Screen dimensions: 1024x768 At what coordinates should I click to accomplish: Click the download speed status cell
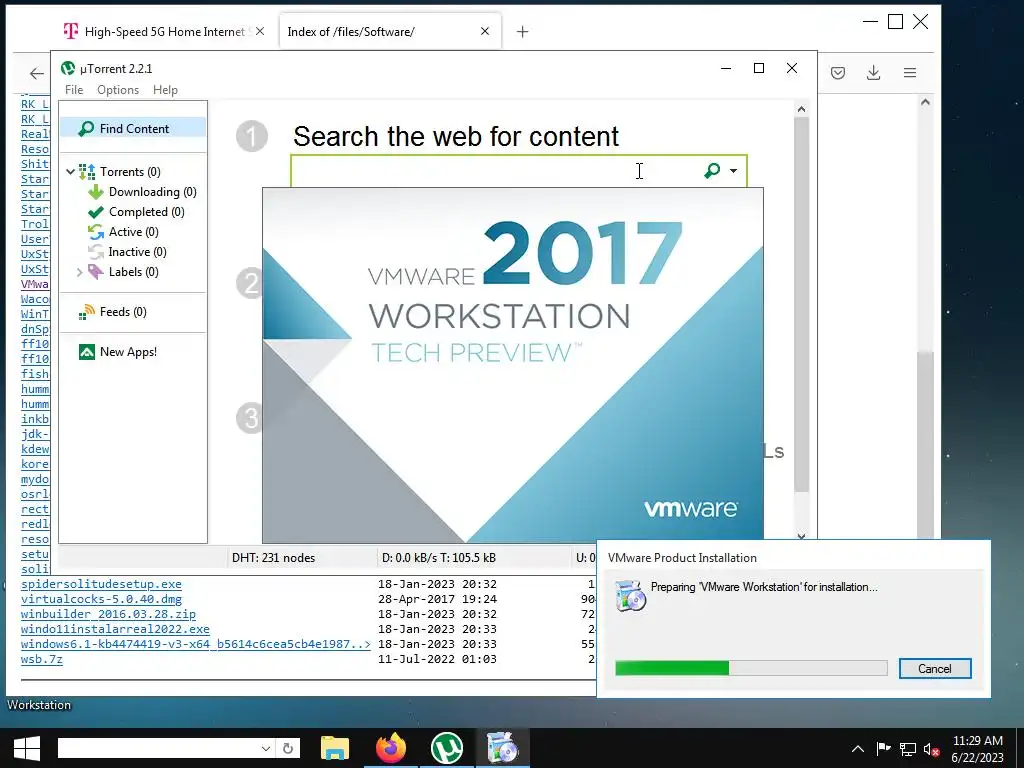[439, 558]
